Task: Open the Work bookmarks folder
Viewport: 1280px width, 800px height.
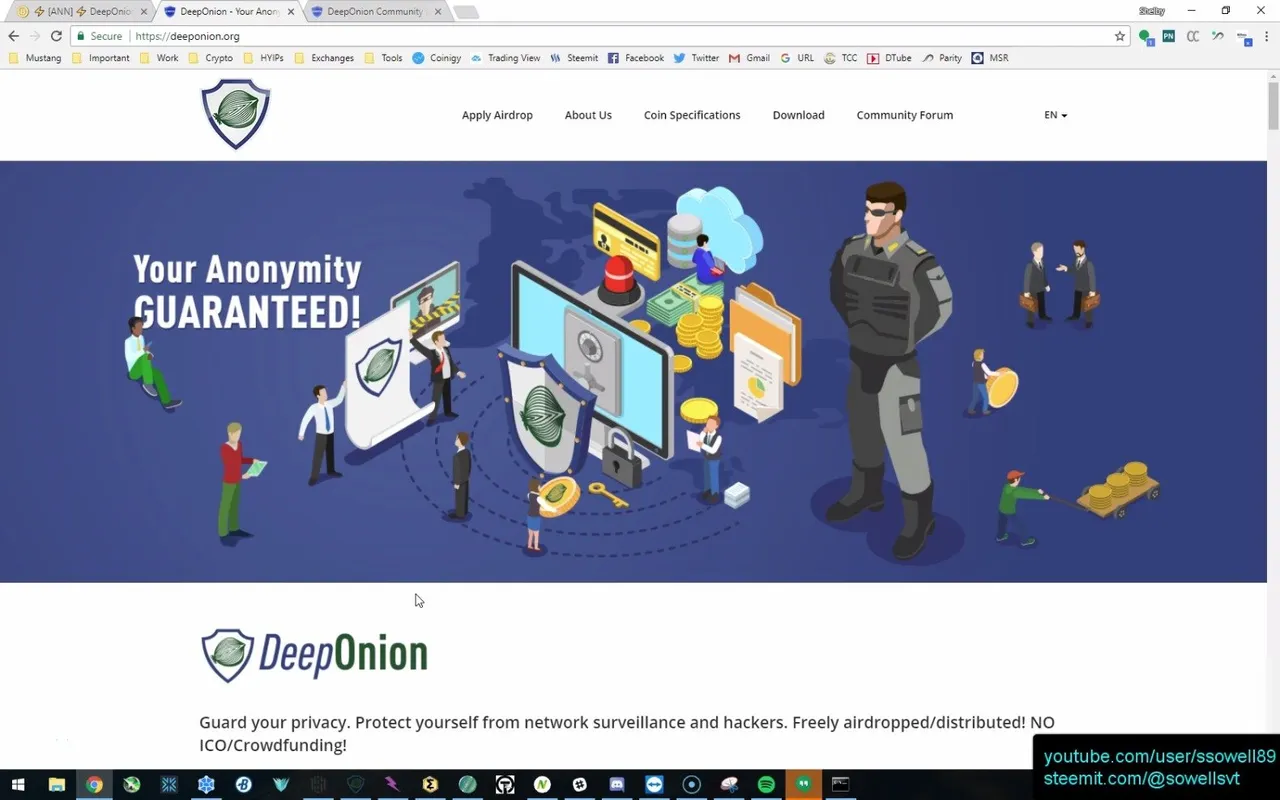Action: pos(158,58)
